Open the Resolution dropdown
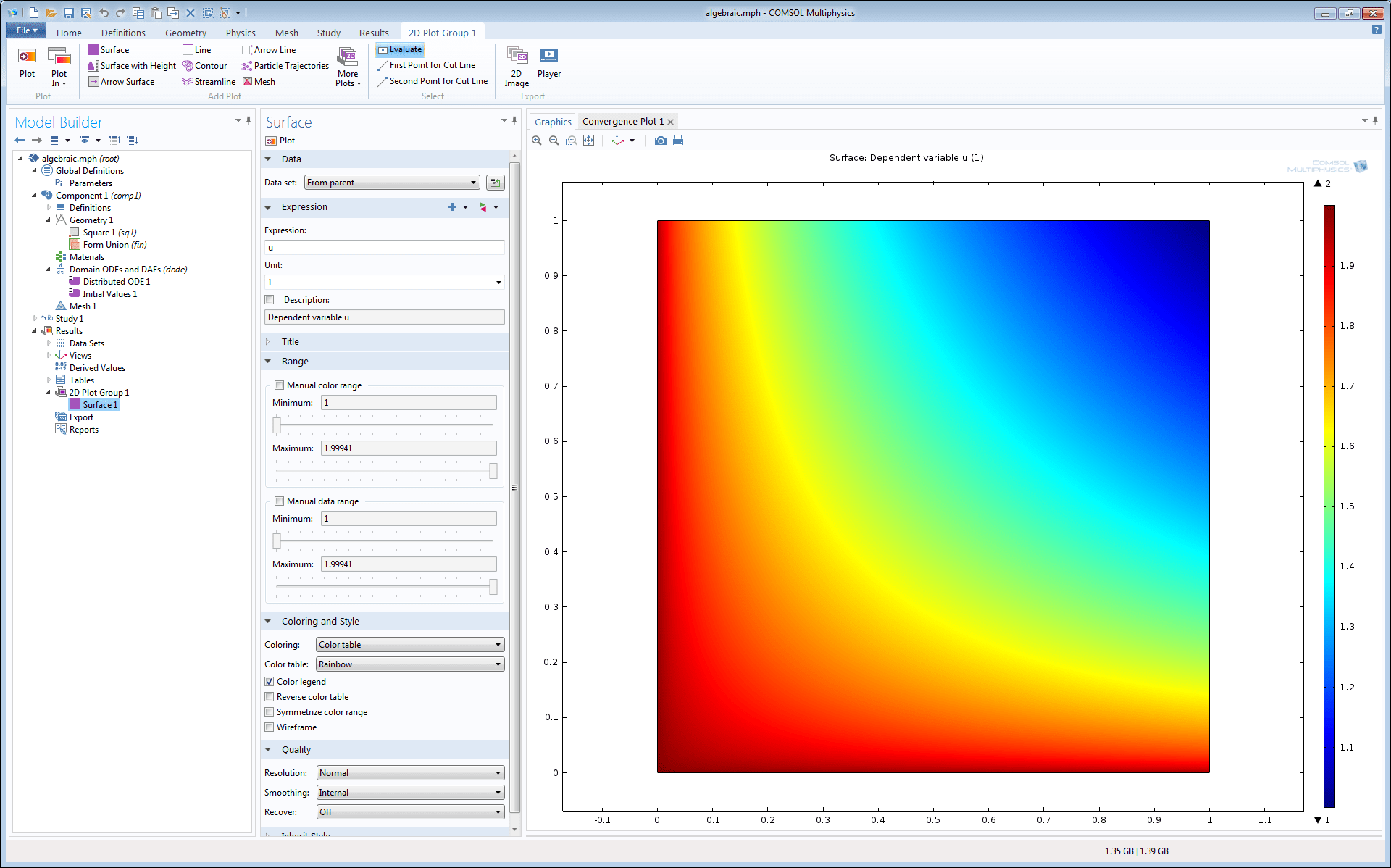 [x=410, y=773]
